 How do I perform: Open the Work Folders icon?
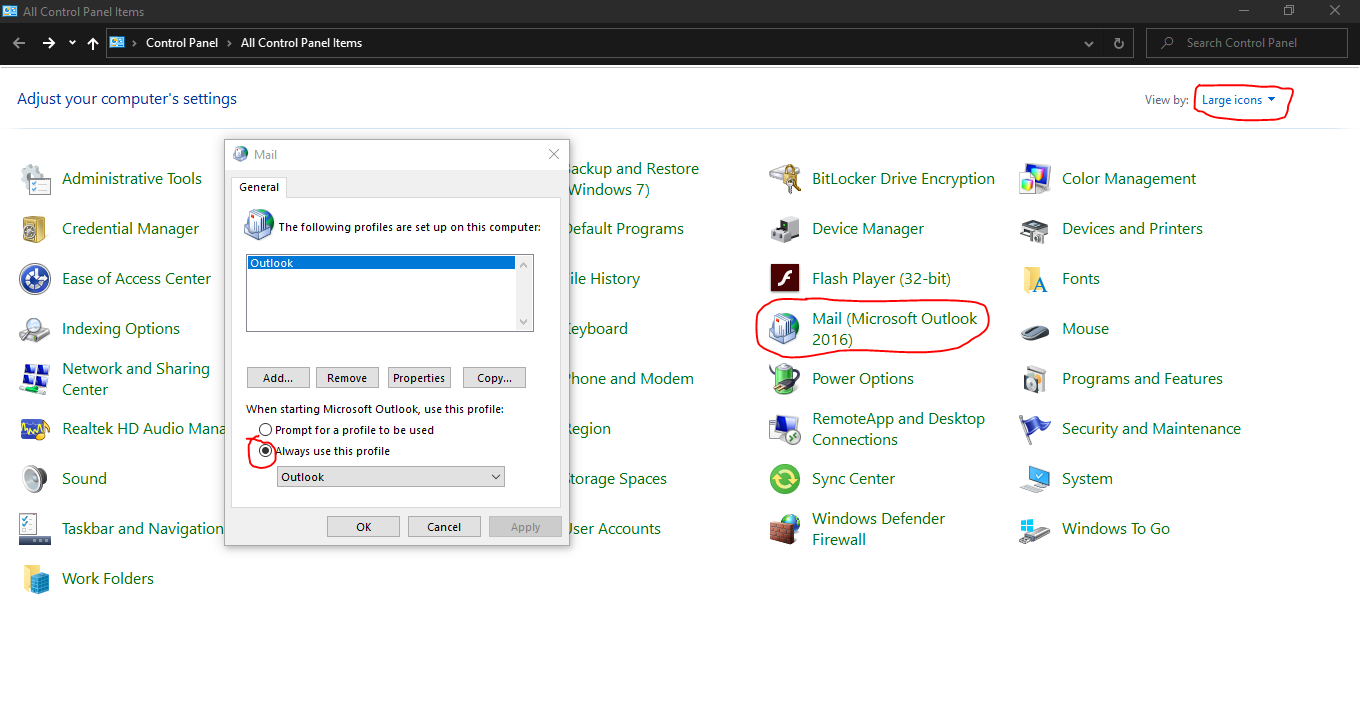tap(35, 579)
